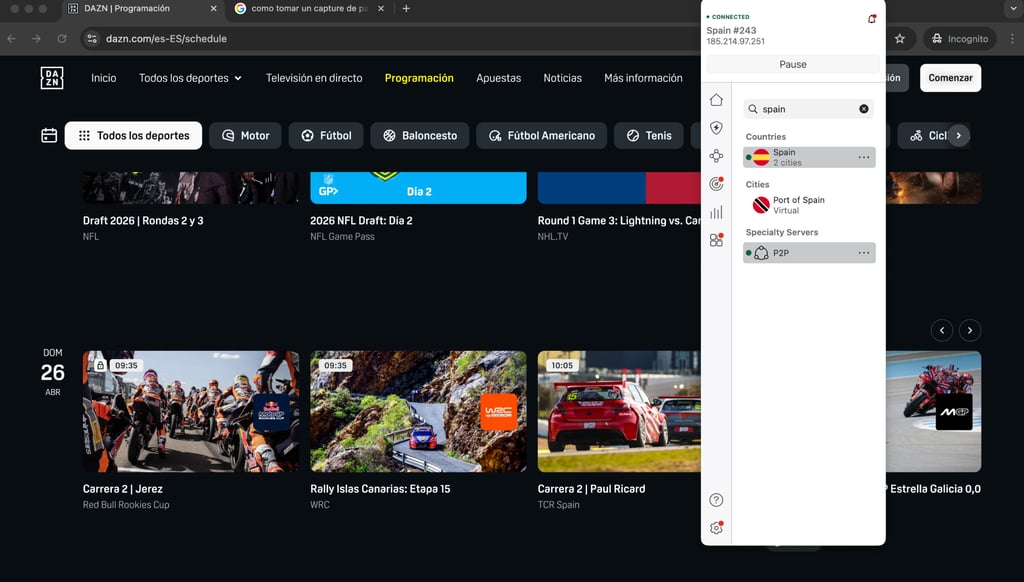Open the site information icon in address bar
The height and width of the screenshot is (582, 1024).
(92, 39)
